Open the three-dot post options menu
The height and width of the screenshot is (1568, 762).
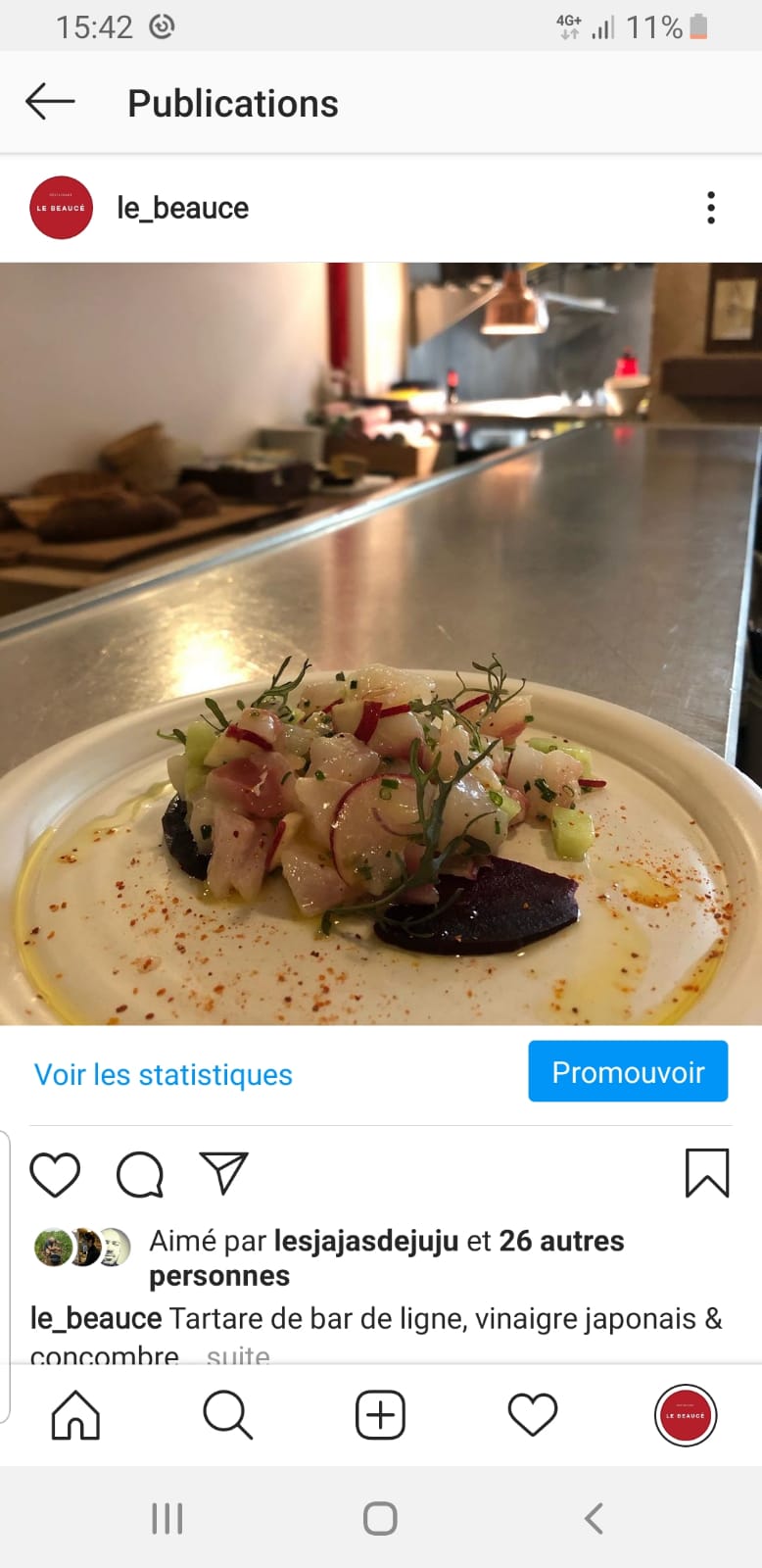pyautogui.click(x=711, y=208)
